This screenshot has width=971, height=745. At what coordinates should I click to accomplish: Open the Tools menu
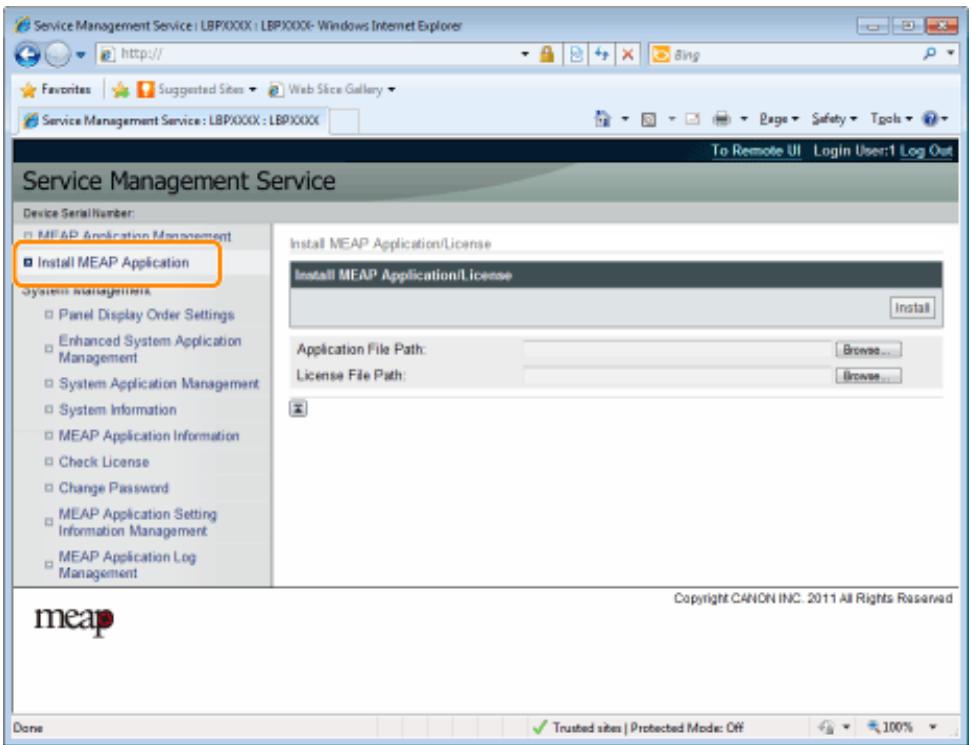click(890, 119)
